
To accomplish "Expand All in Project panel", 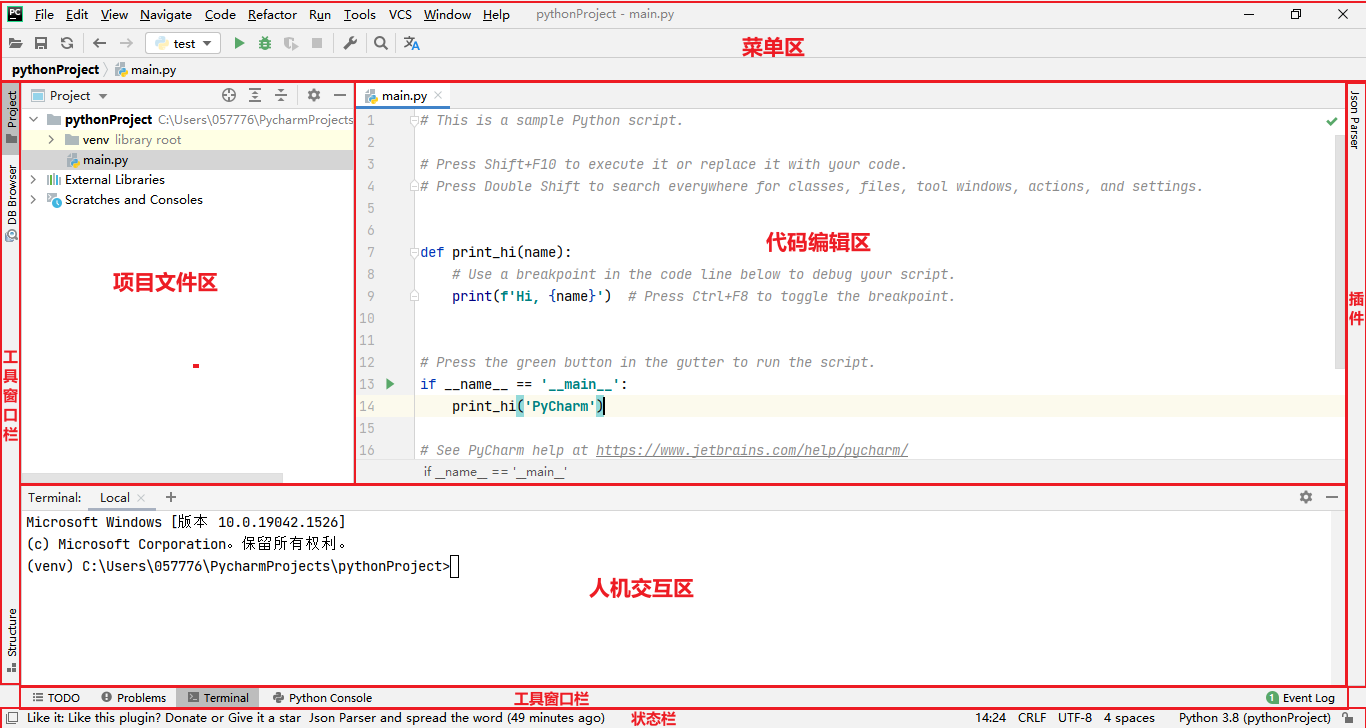I will click(x=254, y=95).
